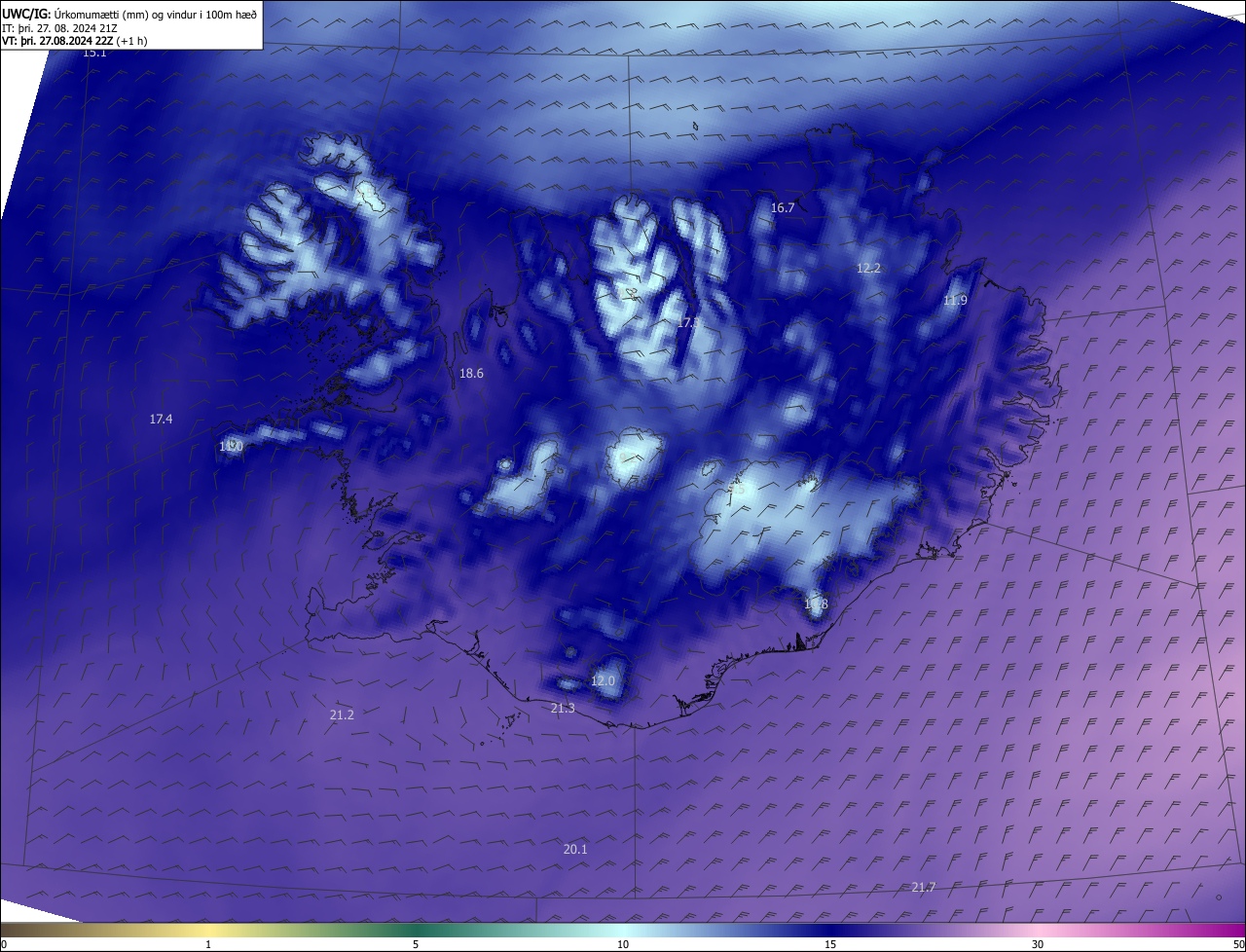Click the 16.7 value label on the map
The width and height of the screenshot is (1246, 952).
[783, 208]
